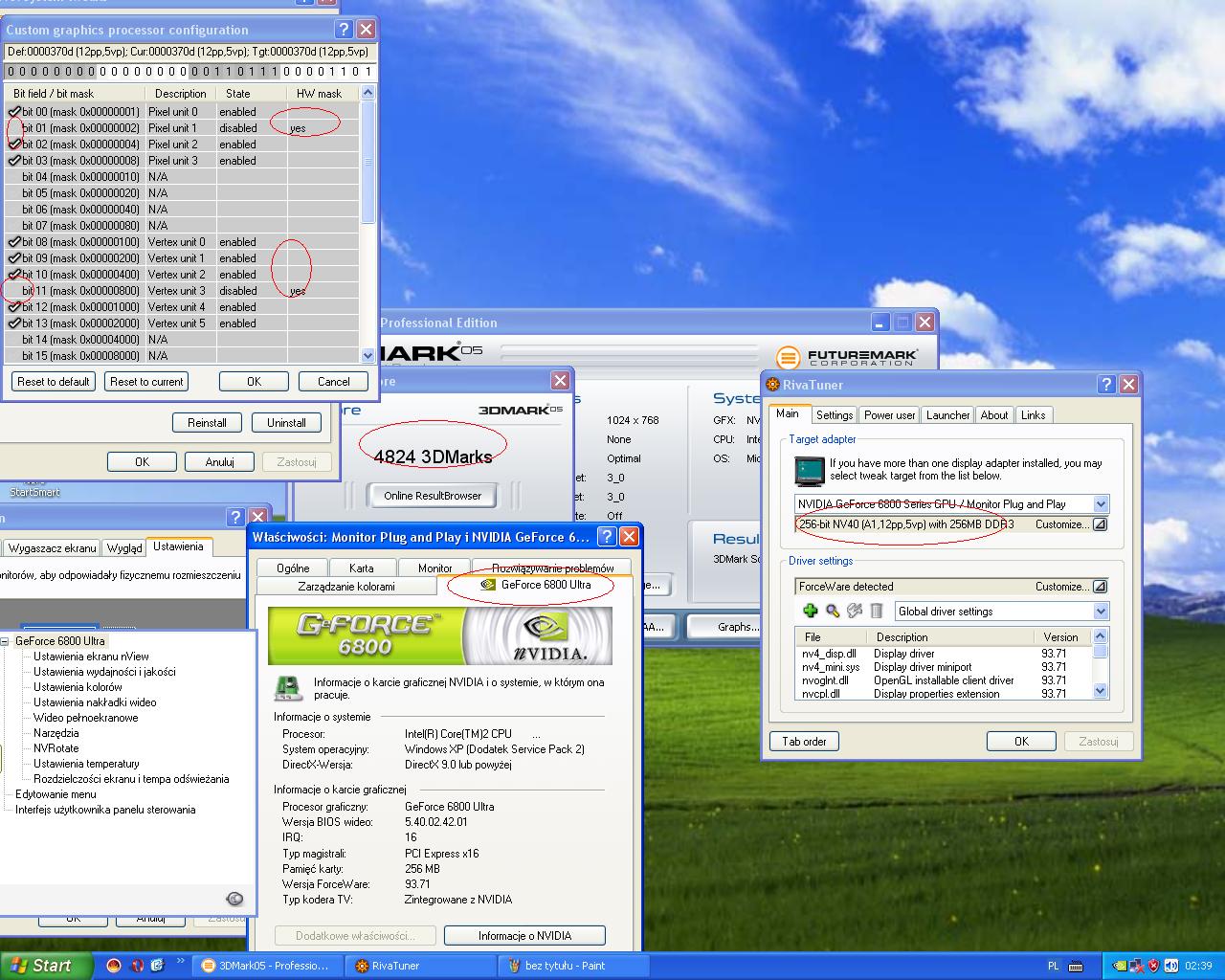Screen dimensions: 1225x980
Task: Open Customize arrow beside ForceWare detected
Action: [x=1101, y=587]
